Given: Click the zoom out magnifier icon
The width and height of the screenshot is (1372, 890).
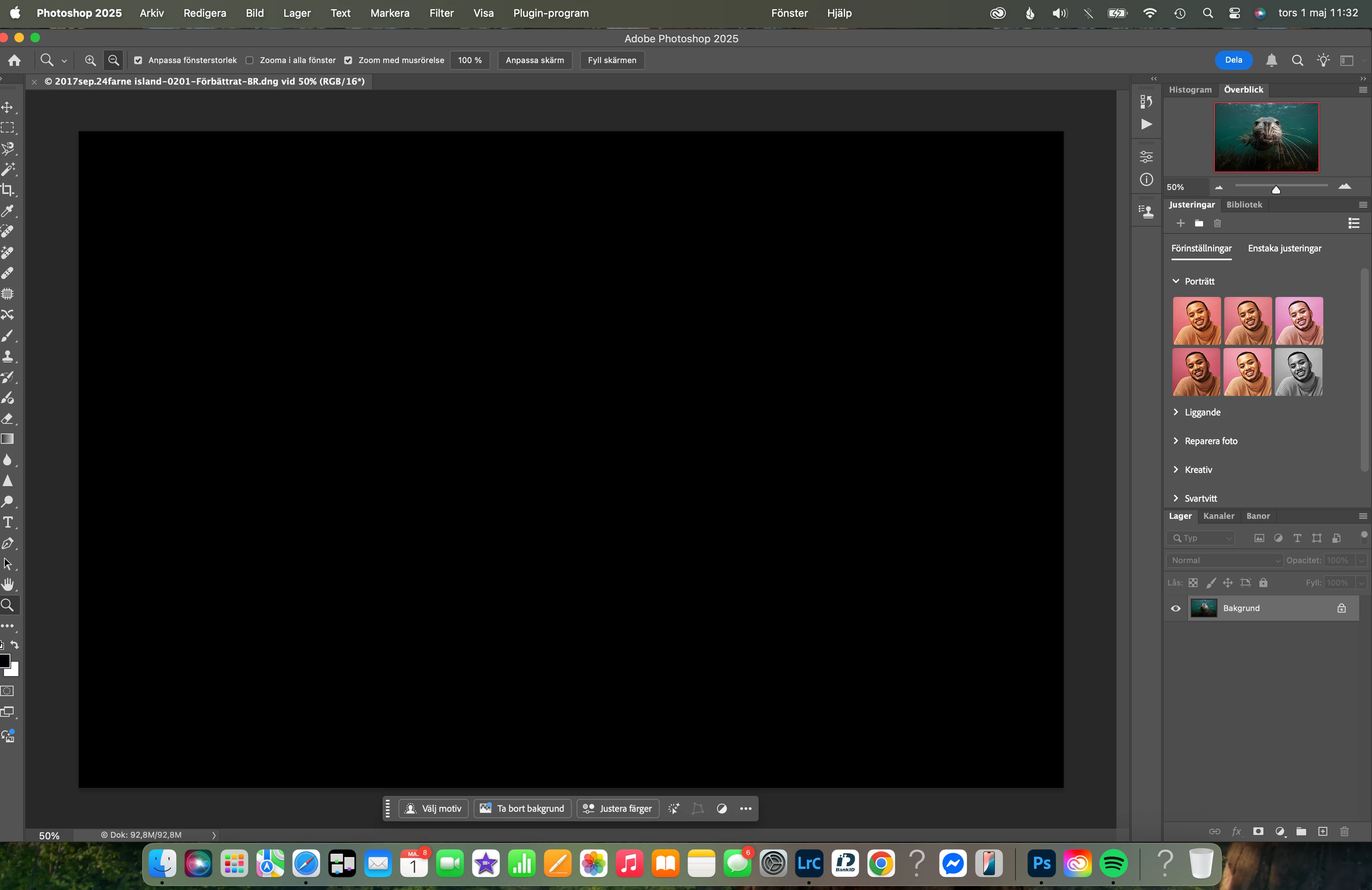Looking at the screenshot, I should [113, 60].
